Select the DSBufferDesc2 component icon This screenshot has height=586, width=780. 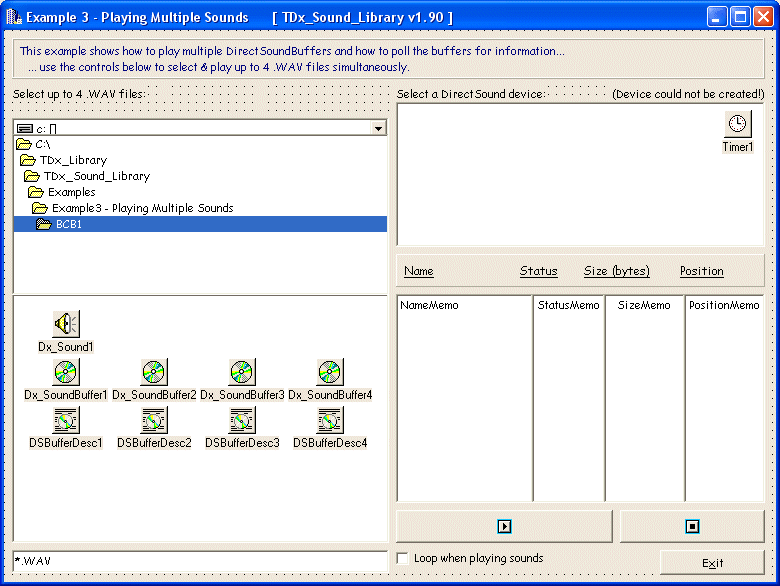154,420
